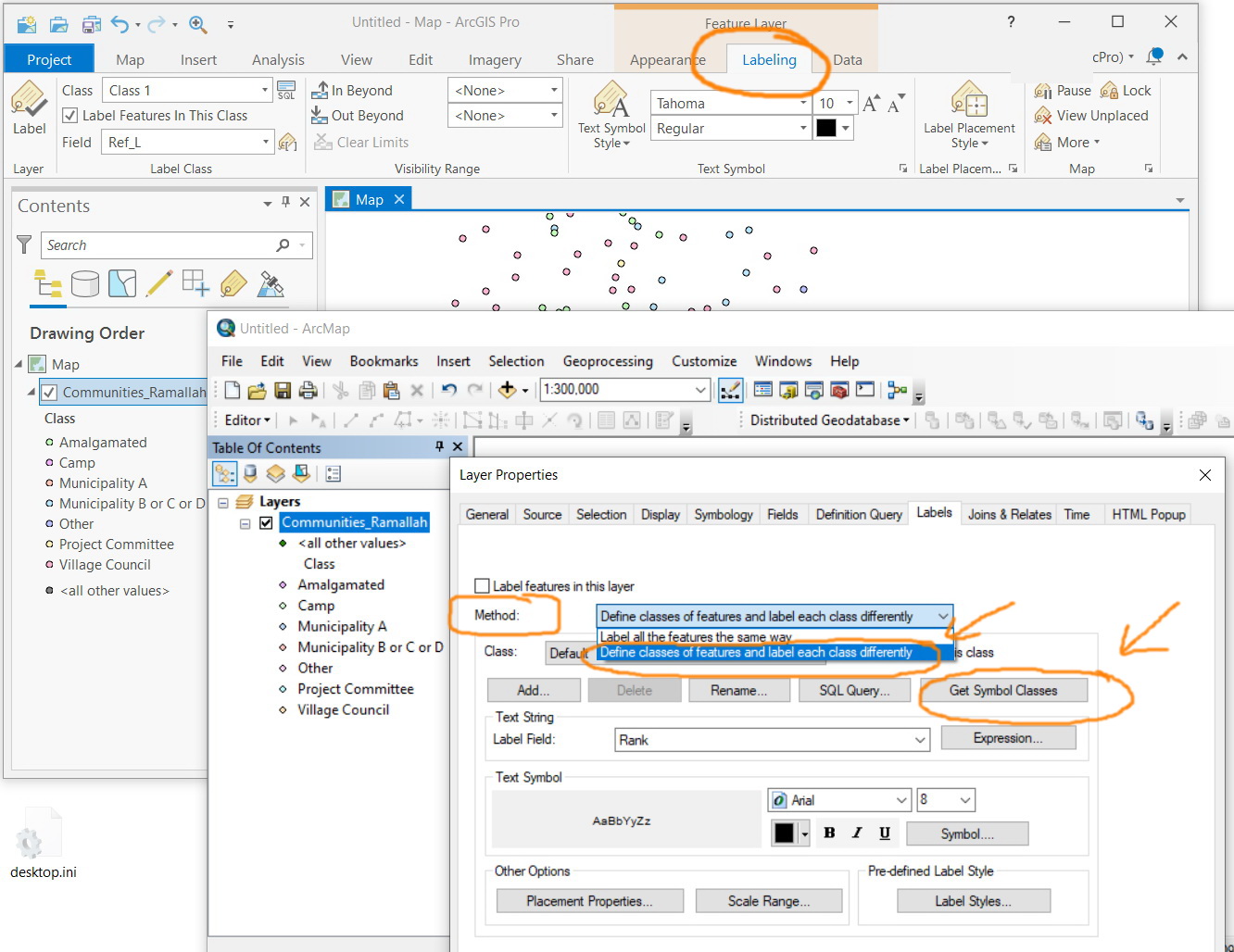Open the label class SQL query icon

point(286,90)
